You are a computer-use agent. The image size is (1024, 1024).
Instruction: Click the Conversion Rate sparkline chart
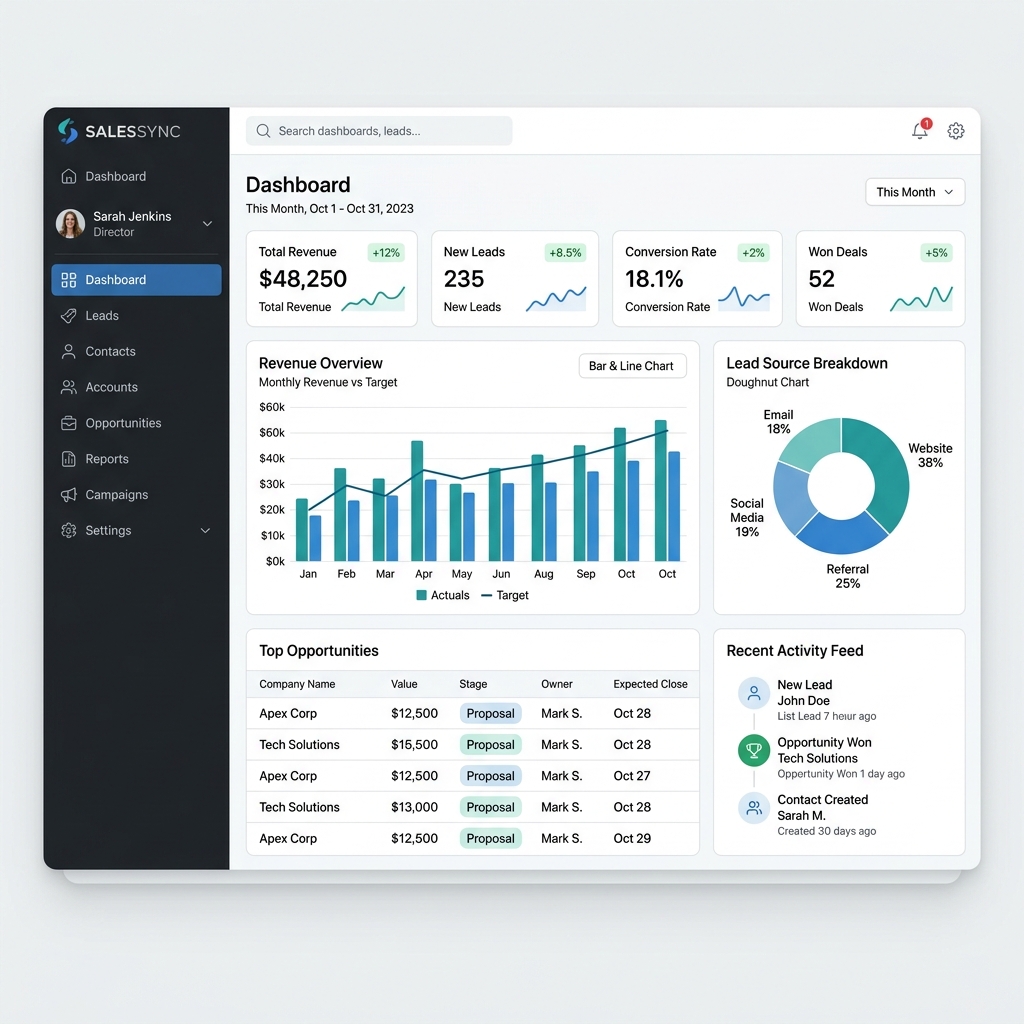click(744, 297)
